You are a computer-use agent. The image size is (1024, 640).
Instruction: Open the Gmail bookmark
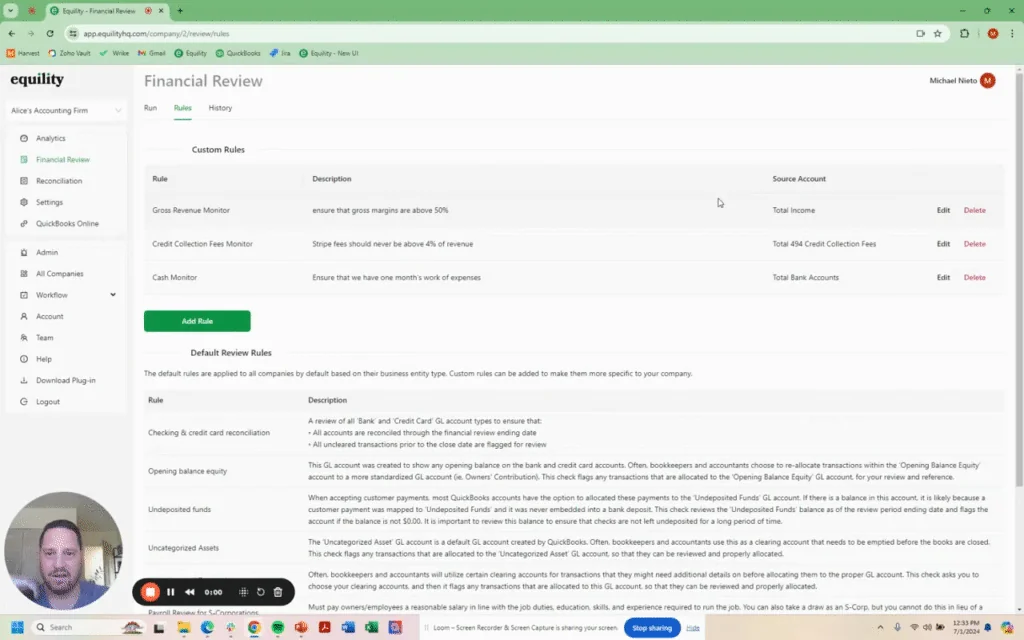tap(151, 53)
